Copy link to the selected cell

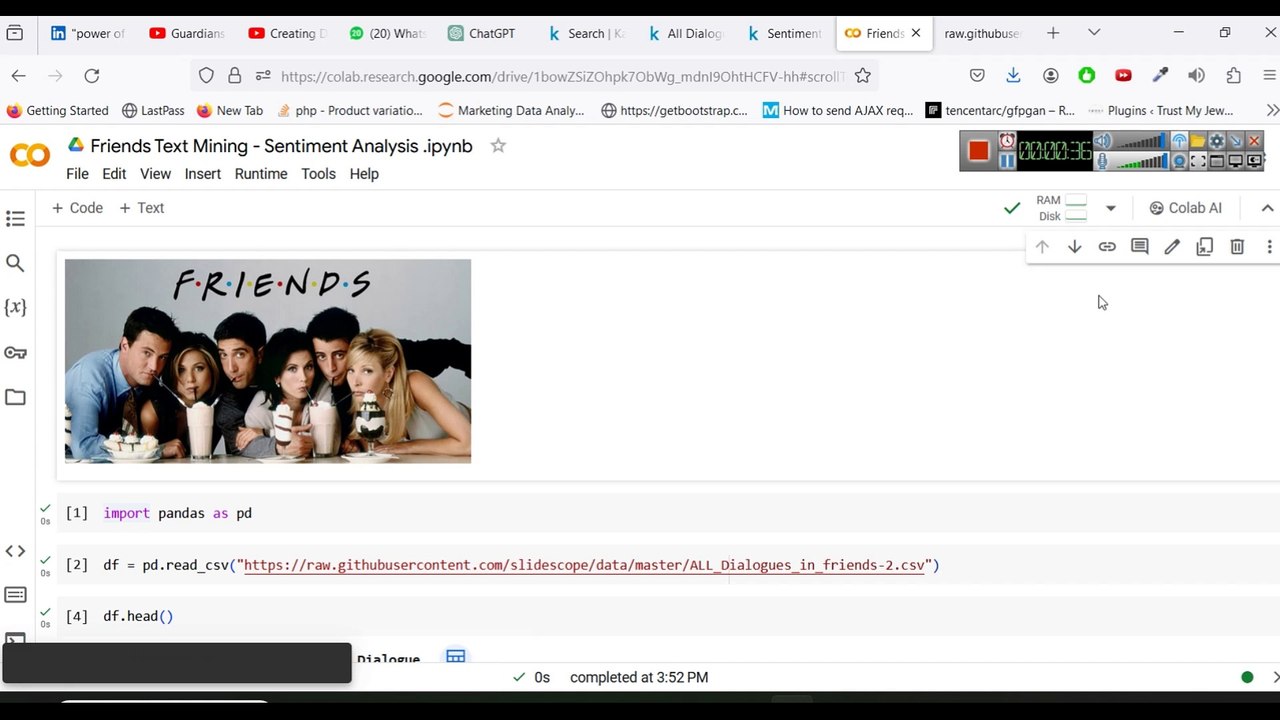tap(1107, 247)
